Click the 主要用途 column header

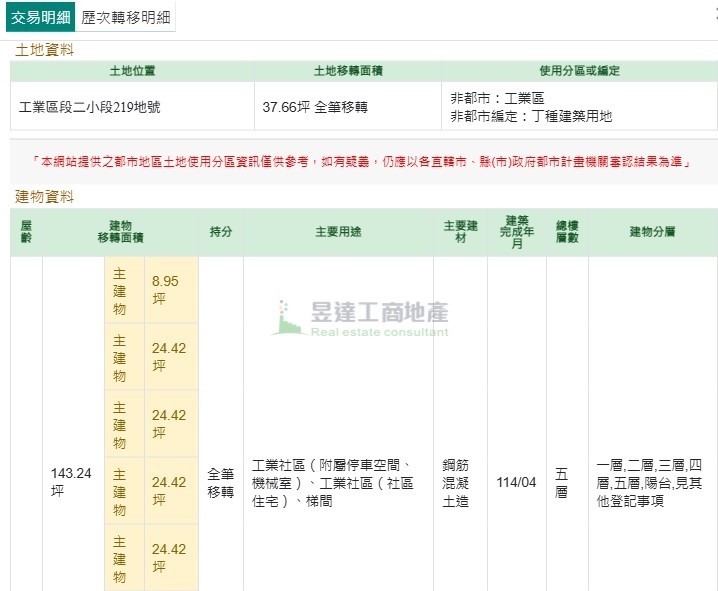click(338, 232)
